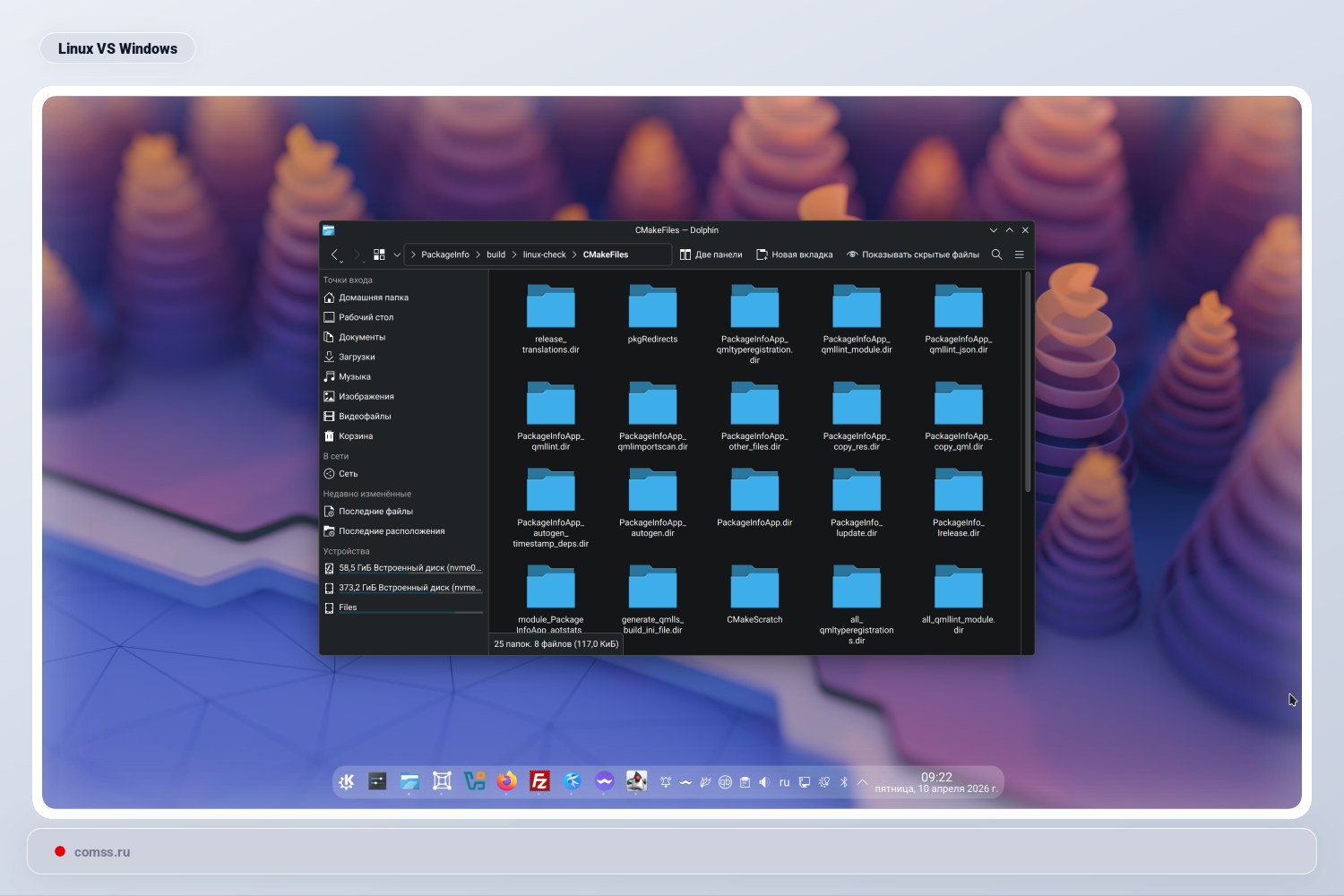The image size is (1344, 896).
Task: Open Klipper clipboard from system tray
Action: point(745,781)
